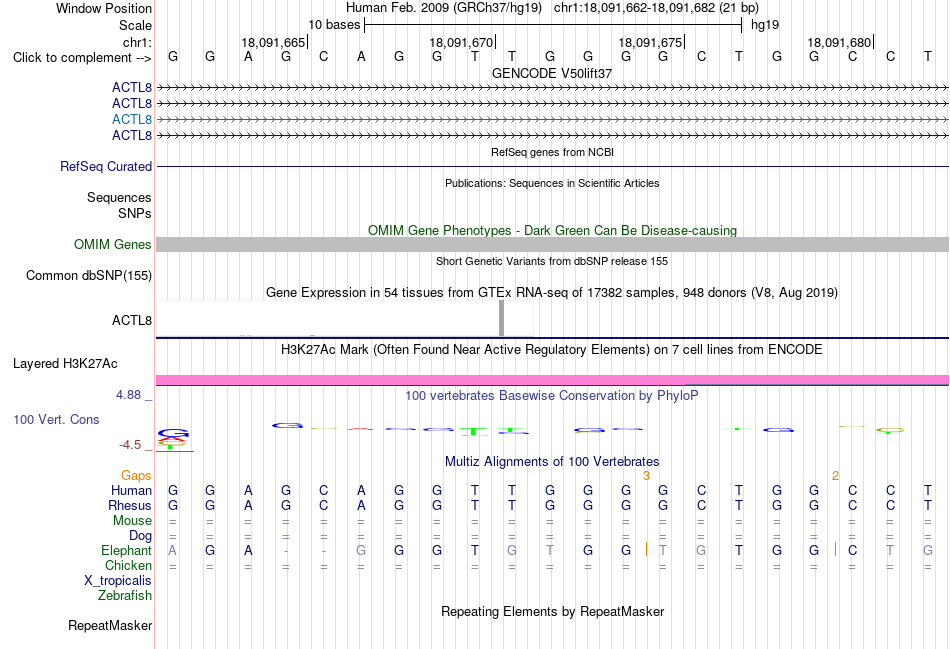Image resolution: width=950 pixels, height=649 pixels.
Task: Open the RefSeq Curated track label
Action: (x=106, y=166)
